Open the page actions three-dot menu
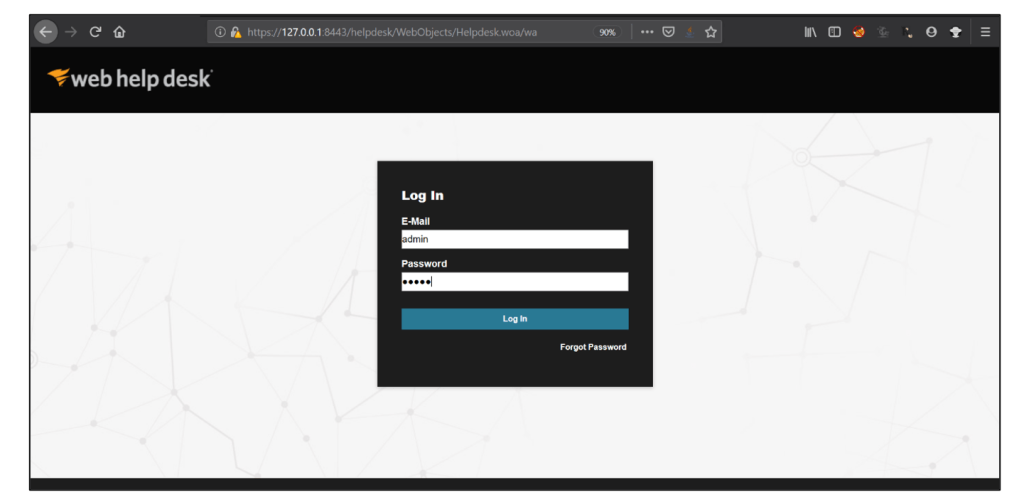The height and width of the screenshot is (502, 1024). [647, 32]
